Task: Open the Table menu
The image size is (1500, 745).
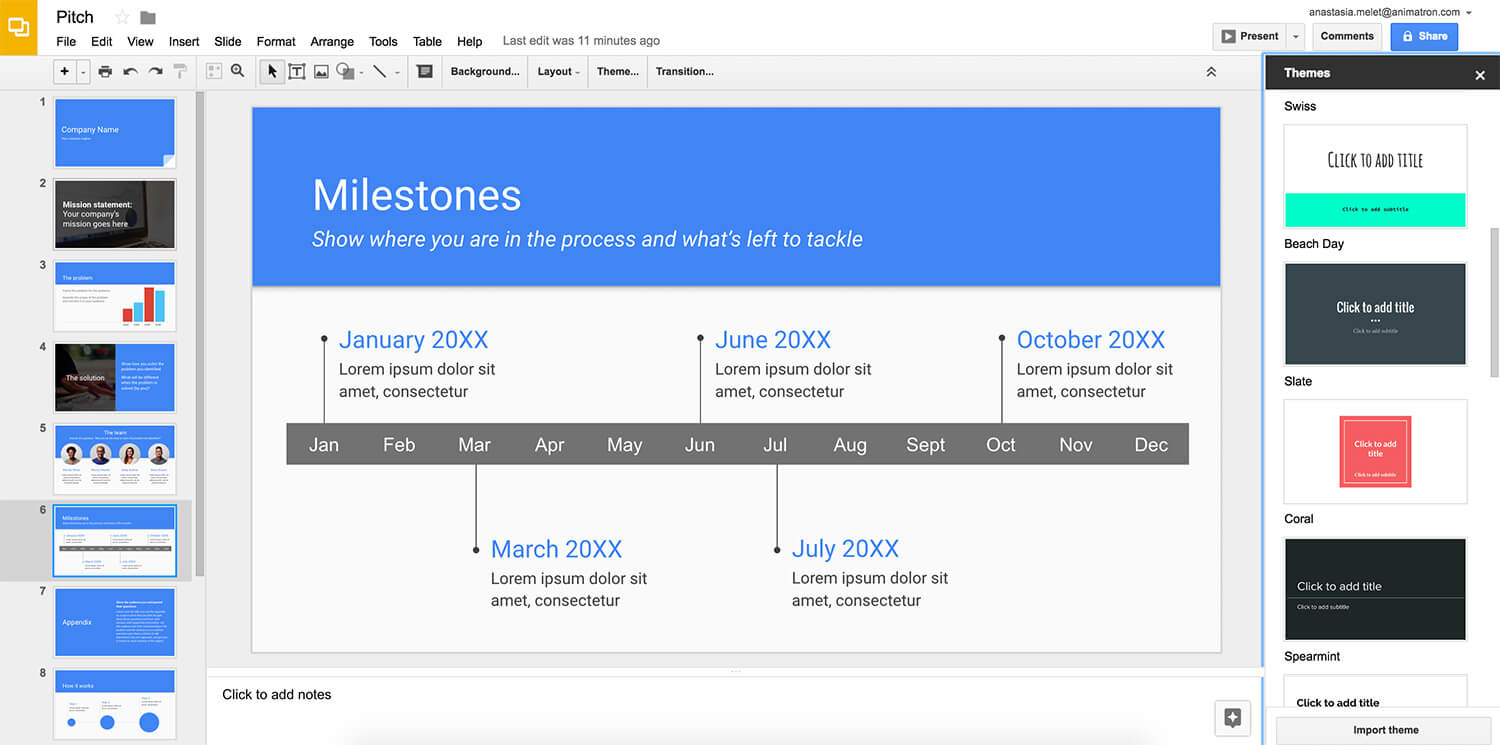Action: point(427,41)
